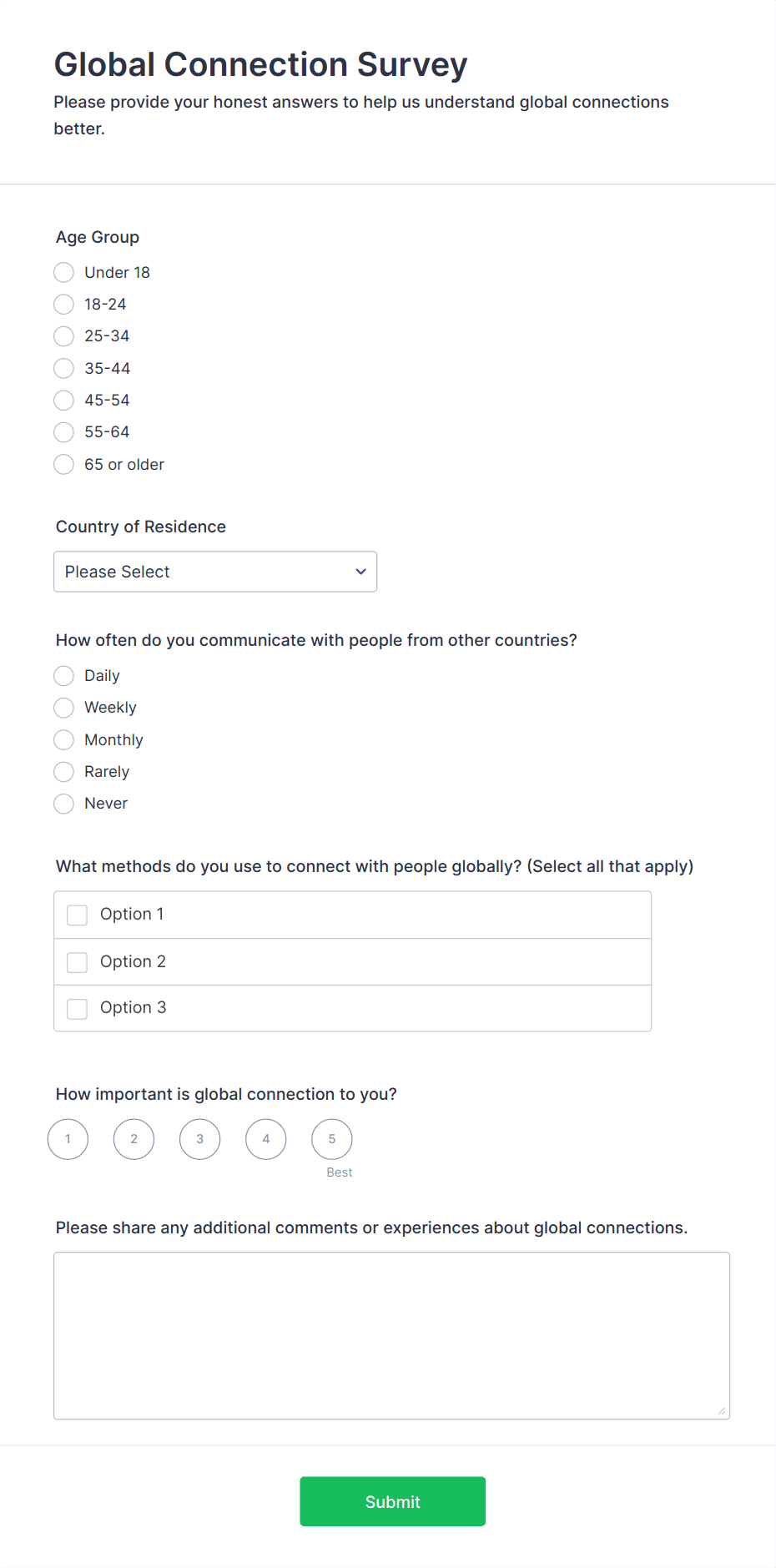Rate importance as 3
This screenshot has width=776, height=1568.
(200, 1139)
